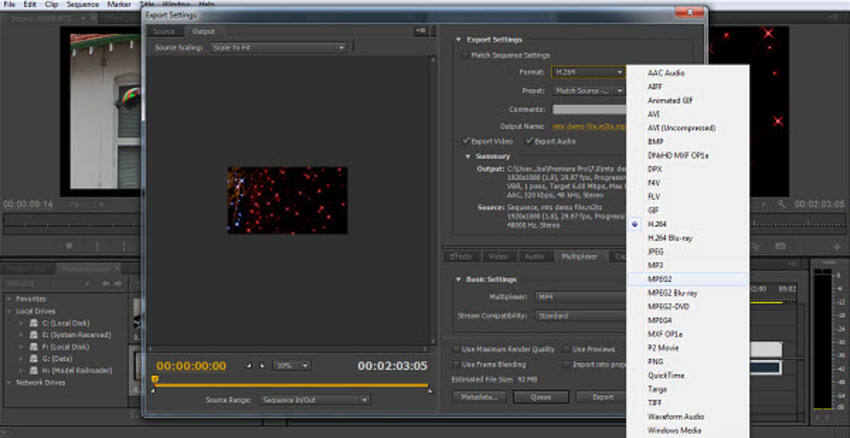Image resolution: width=850 pixels, height=438 pixels.
Task: Switch to the Output tab
Action: [x=203, y=31]
